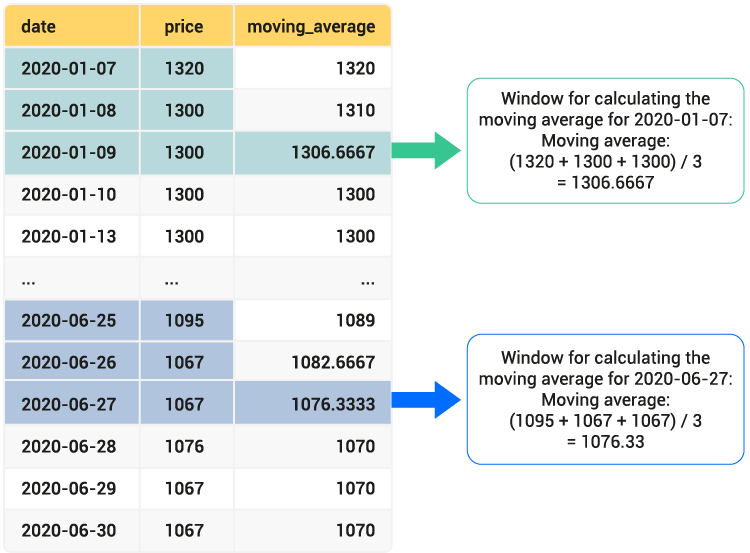Click the "price" column header
The width and height of the screenshot is (750, 553).
point(187,26)
